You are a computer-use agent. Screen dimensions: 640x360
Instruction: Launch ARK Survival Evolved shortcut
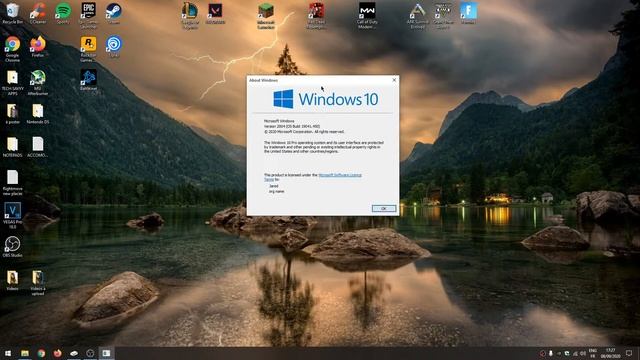[x=418, y=16]
